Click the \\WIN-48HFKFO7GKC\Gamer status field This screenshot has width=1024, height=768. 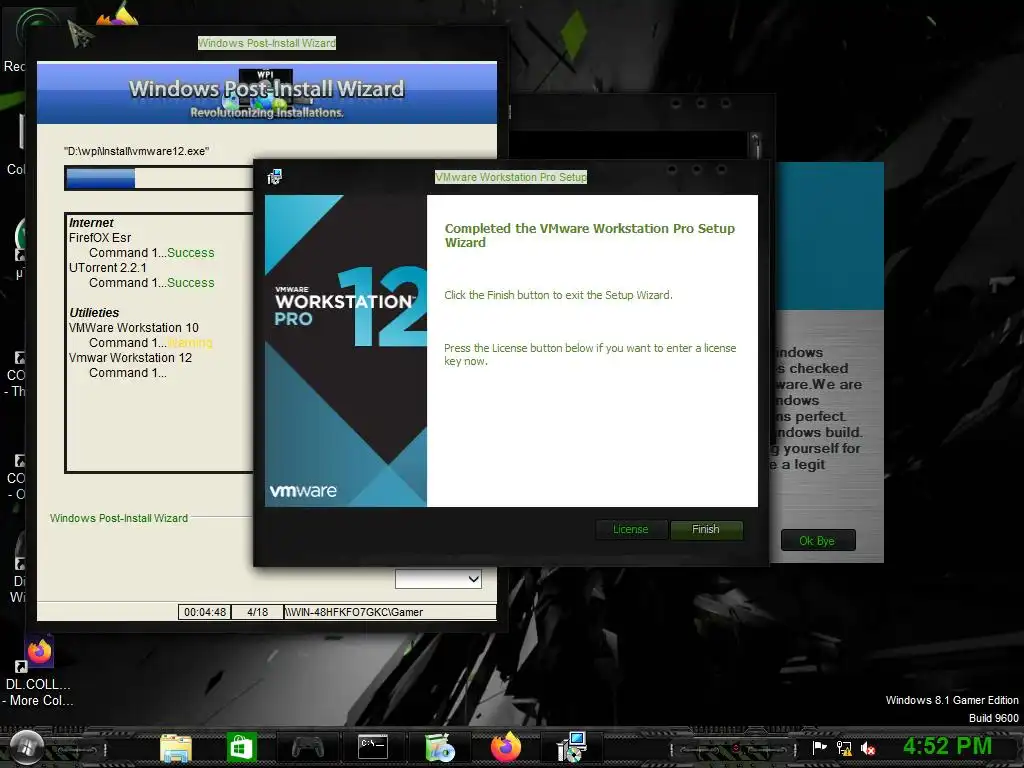[389, 612]
